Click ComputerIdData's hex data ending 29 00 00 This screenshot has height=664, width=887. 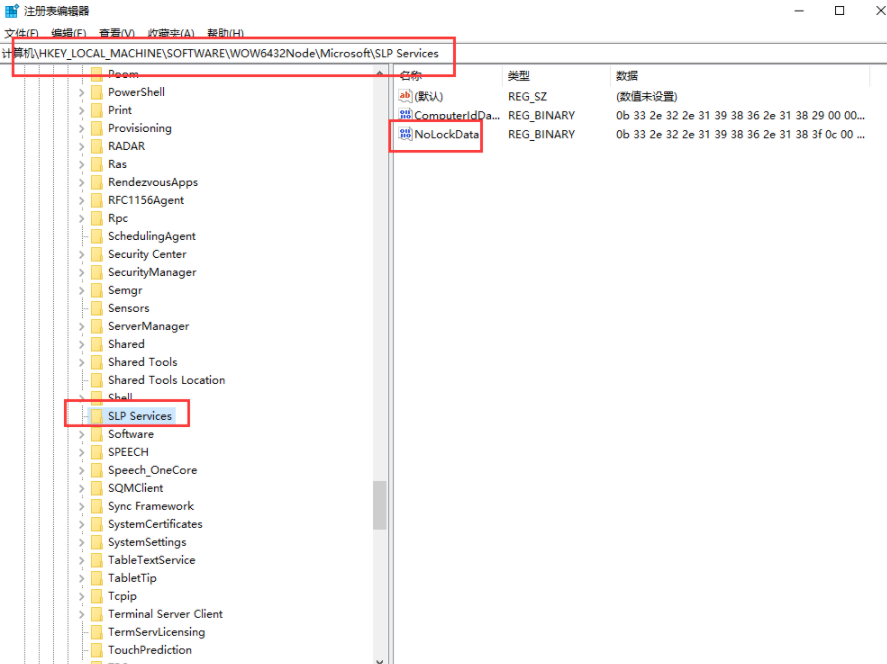point(740,115)
